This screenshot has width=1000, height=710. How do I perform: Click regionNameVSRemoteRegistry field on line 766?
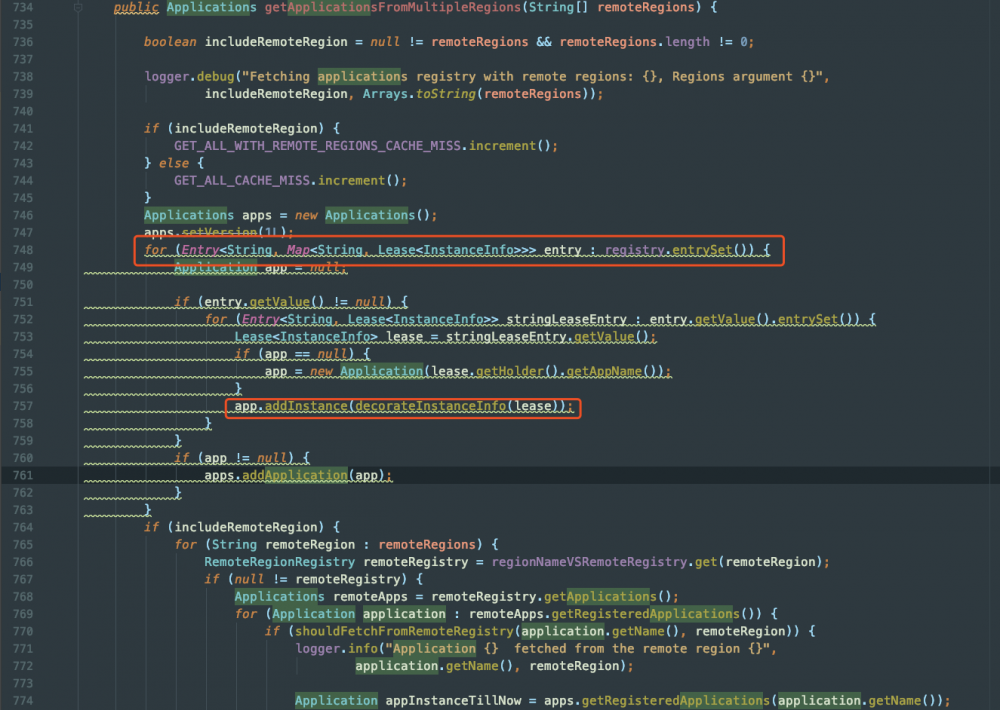click(589, 562)
